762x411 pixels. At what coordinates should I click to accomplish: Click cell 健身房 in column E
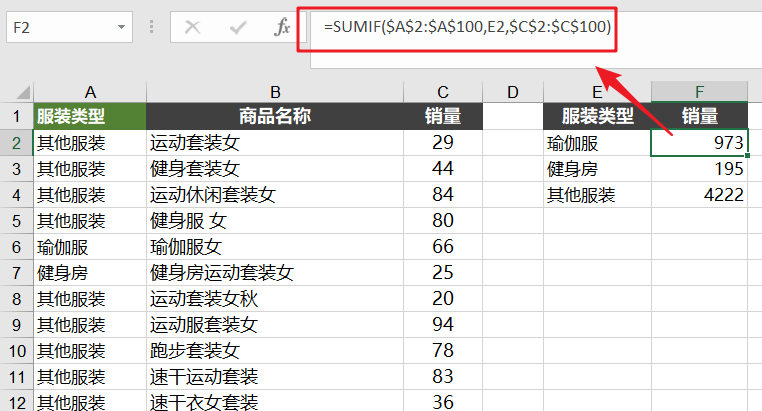coord(597,169)
